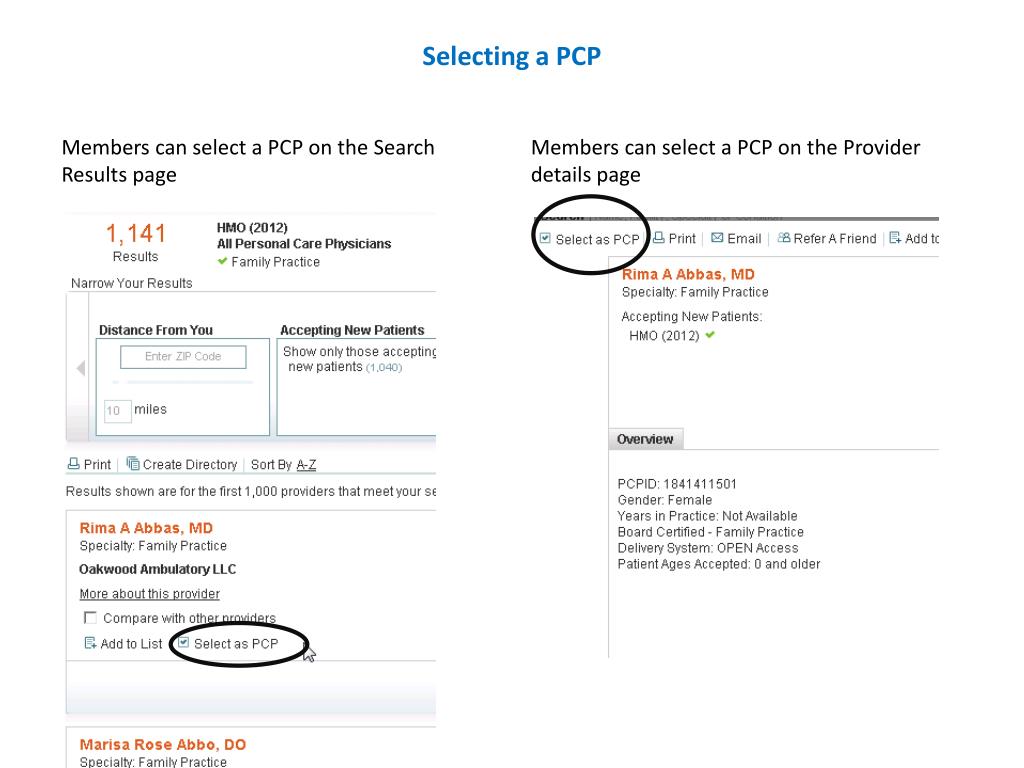Click the Select as PCP icon in search results
Image resolution: width=1024 pixels, height=768 pixels.
[184, 643]
